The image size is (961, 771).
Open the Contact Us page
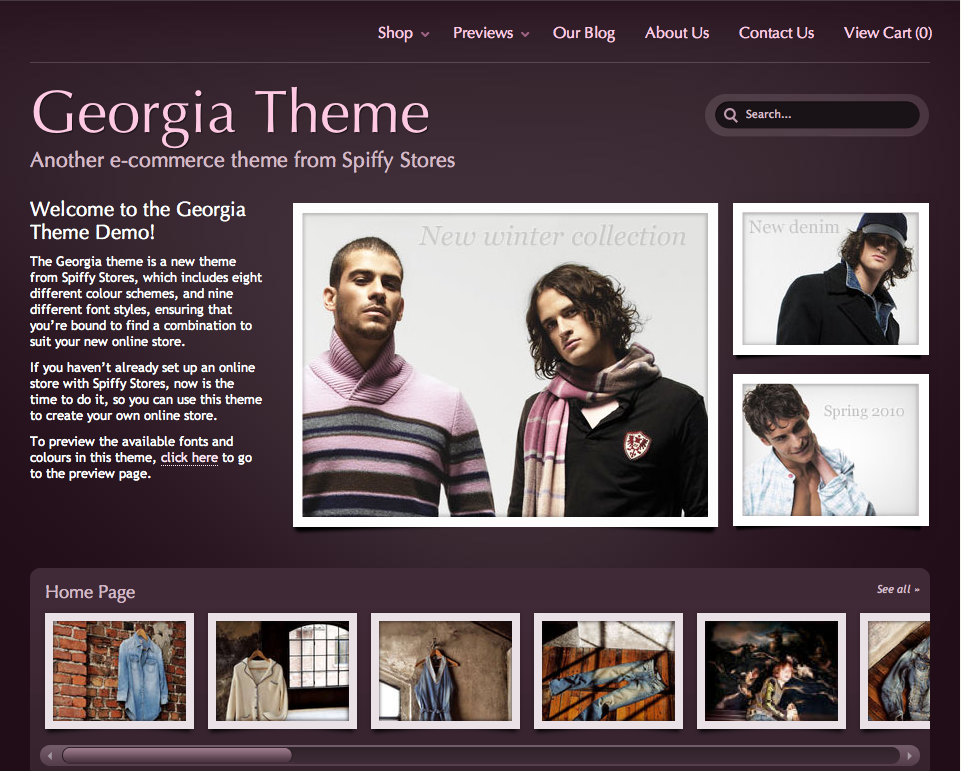(777, 33)
